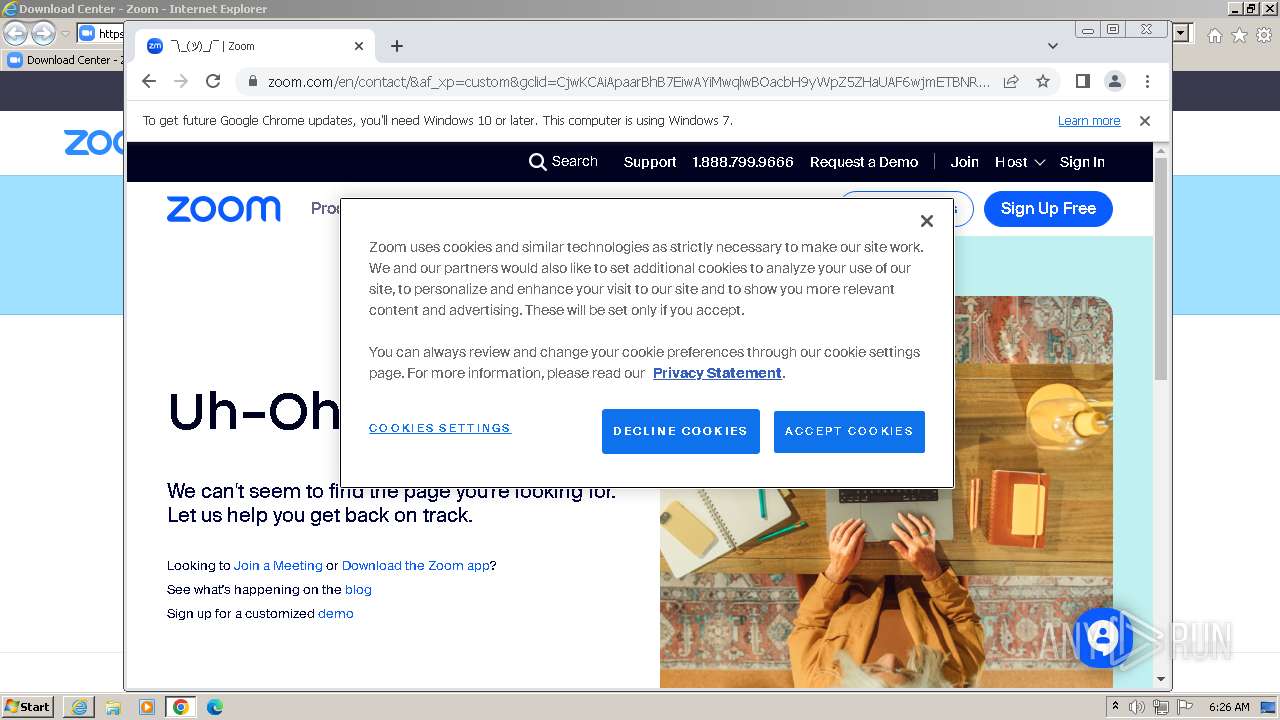
Task: Click the magnifier Search in Zoom header
Action: pyautogui.click(x=563, y=162)
